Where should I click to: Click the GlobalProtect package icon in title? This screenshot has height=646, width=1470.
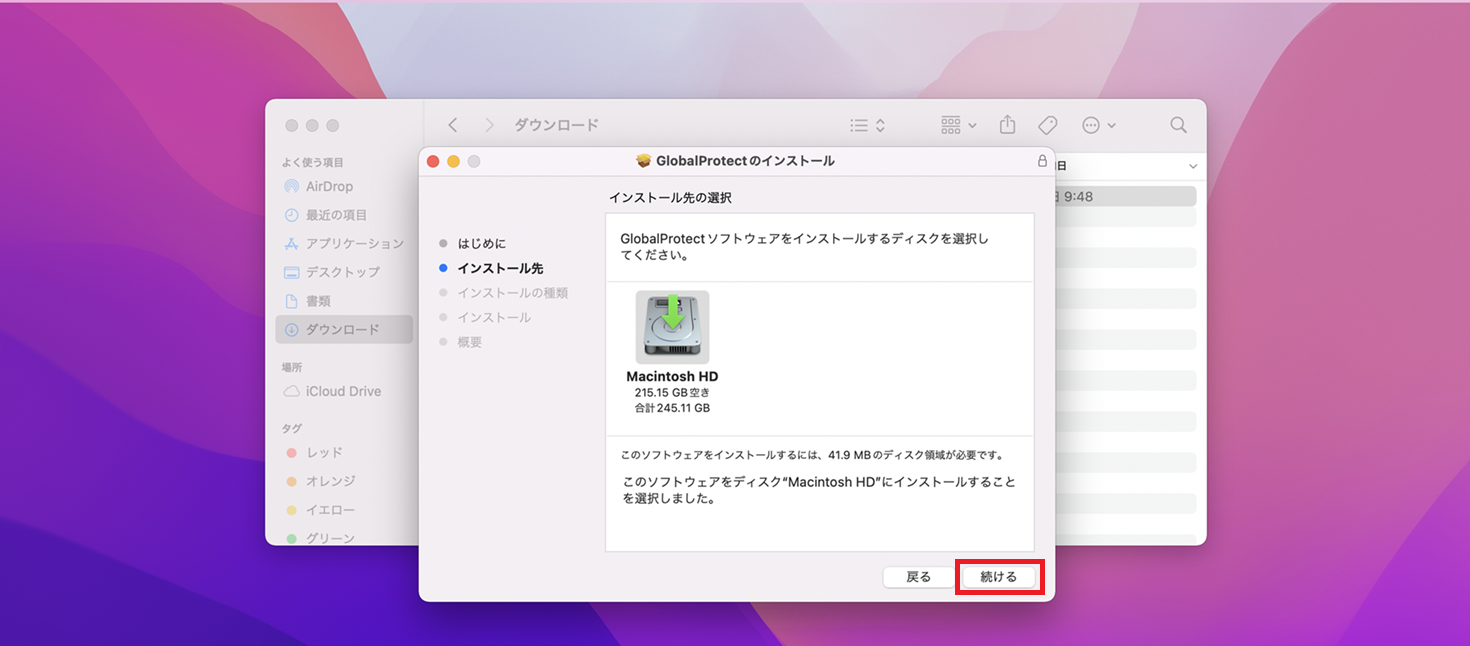pos(644,161)
